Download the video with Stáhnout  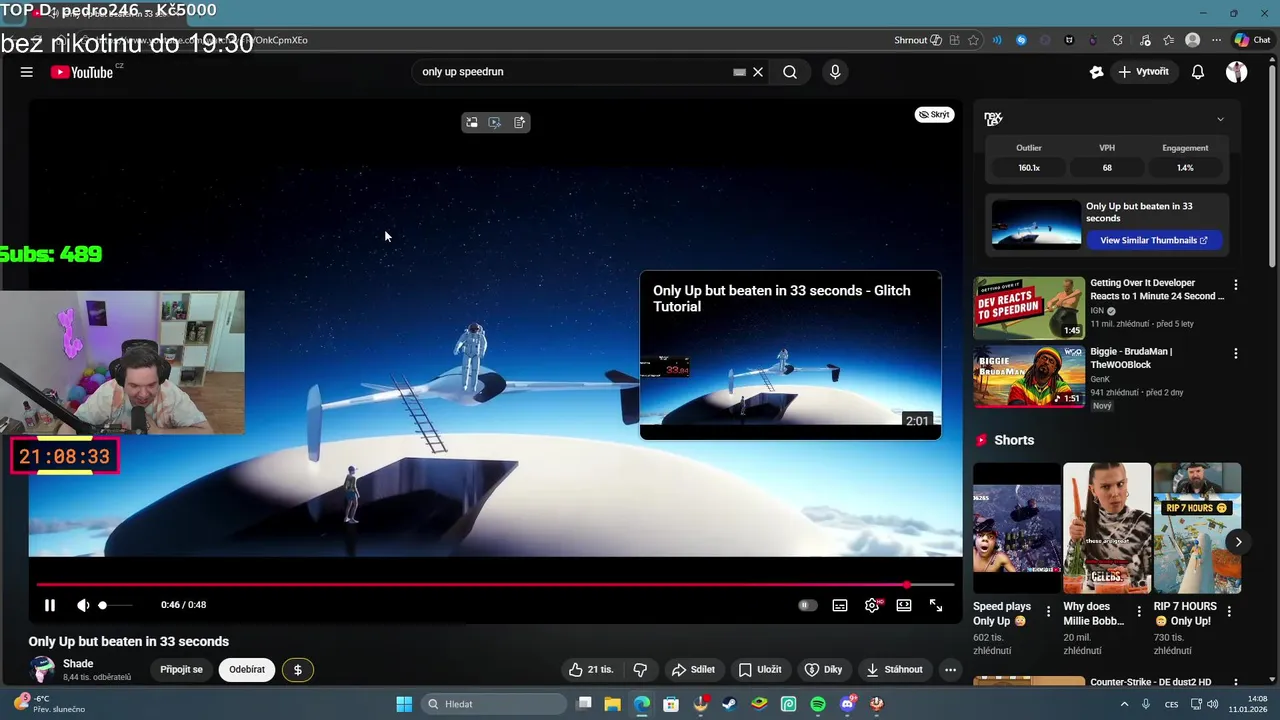coord(895,669)
